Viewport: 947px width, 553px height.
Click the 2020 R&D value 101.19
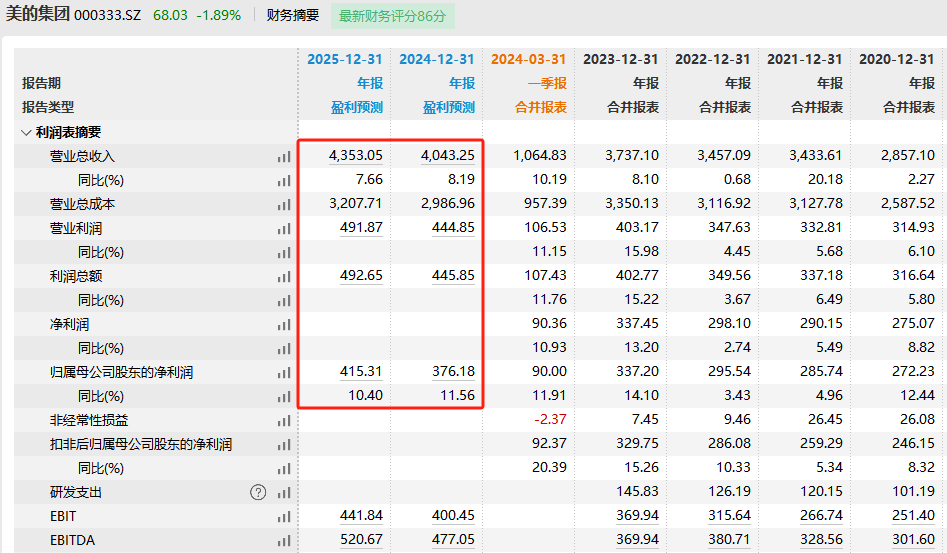click(913, 491)
